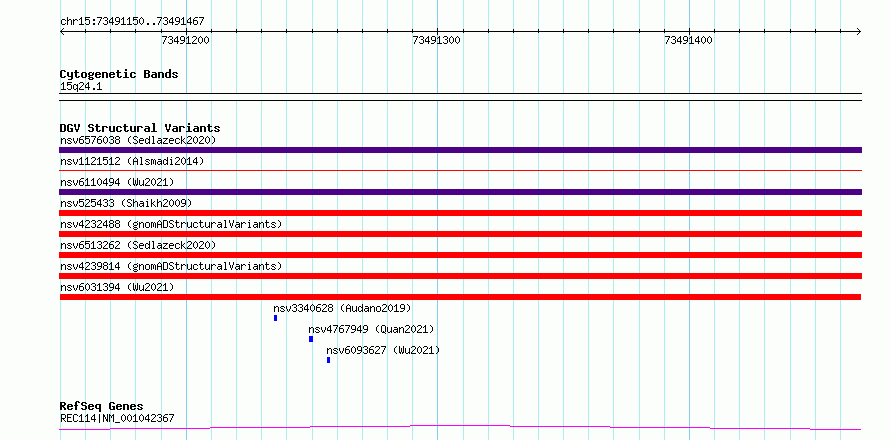890x440 pixels.
Task: Click the right arrow end of ruler
Action: pyautogui.click(x=858, y=32)
